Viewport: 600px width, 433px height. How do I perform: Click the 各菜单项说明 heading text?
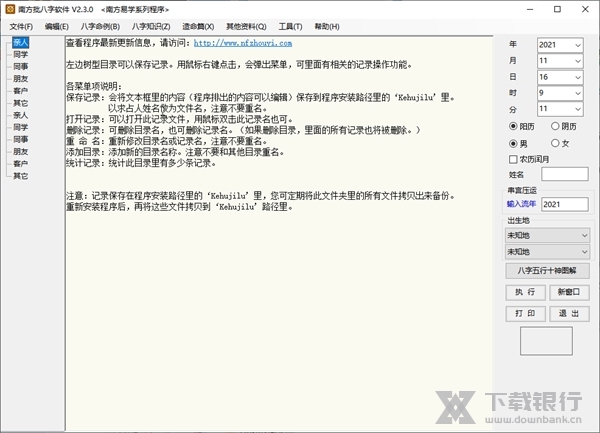(94, 86)
